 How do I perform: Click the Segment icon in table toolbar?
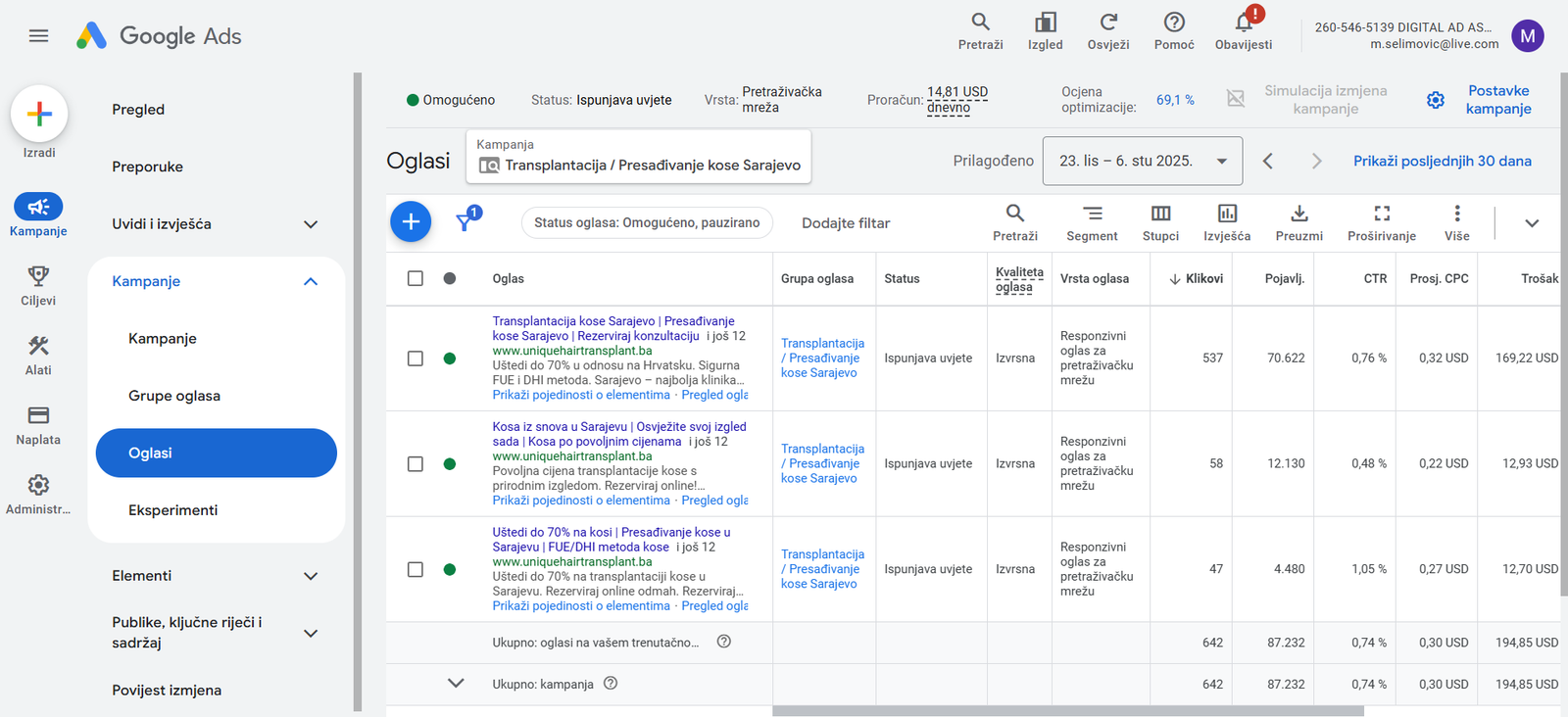click(1092, 214)
